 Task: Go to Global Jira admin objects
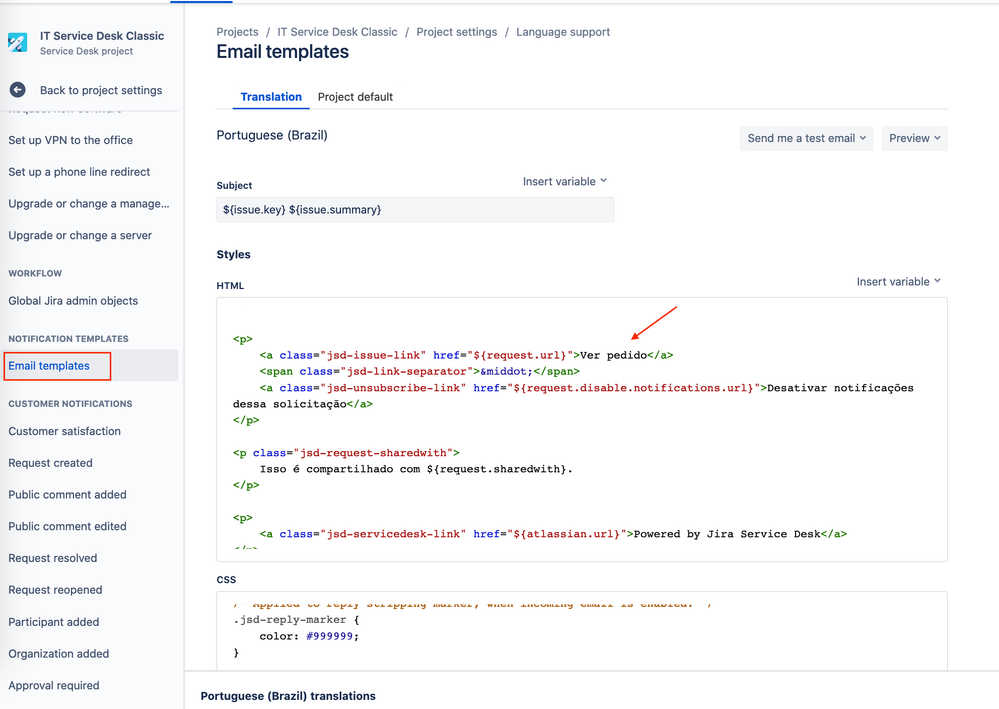(73, 301)
